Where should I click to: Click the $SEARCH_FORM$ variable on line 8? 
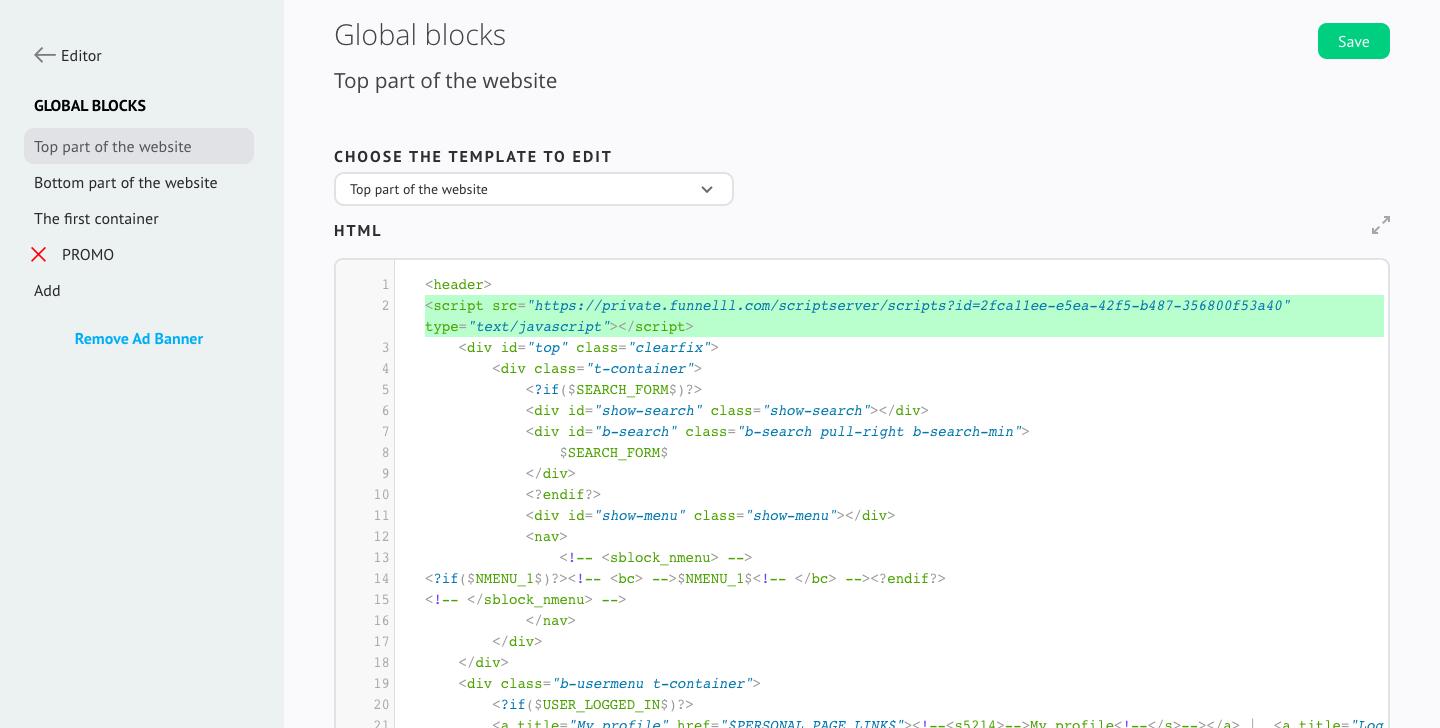tap(614, 453)
